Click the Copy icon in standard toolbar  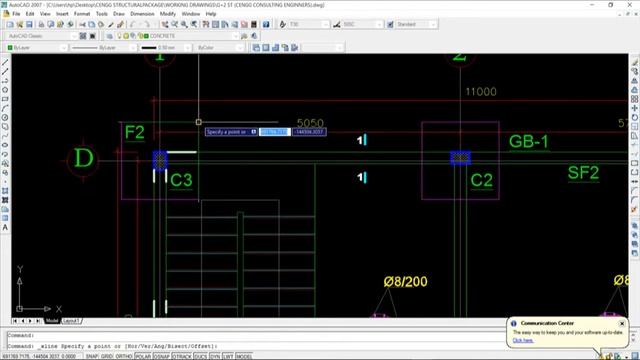click(x=91, y=24)
